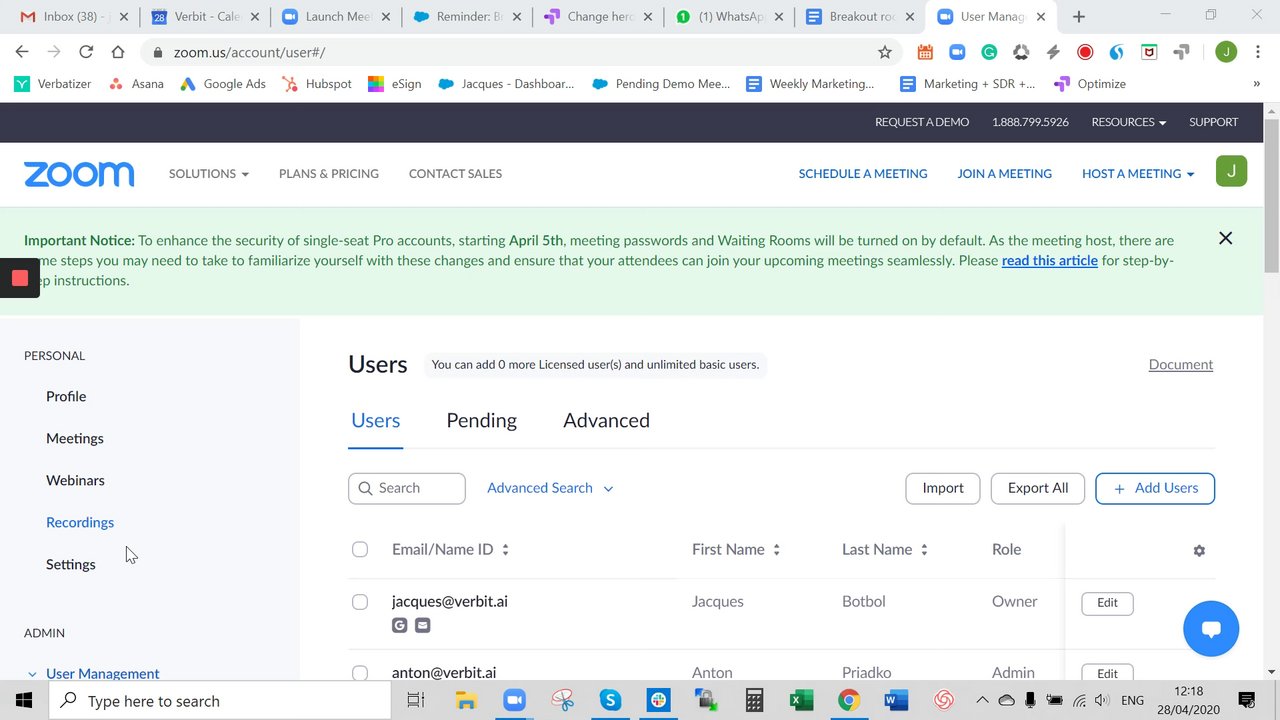
Task: Click the red record extension icon
Action: [1085, 52]
